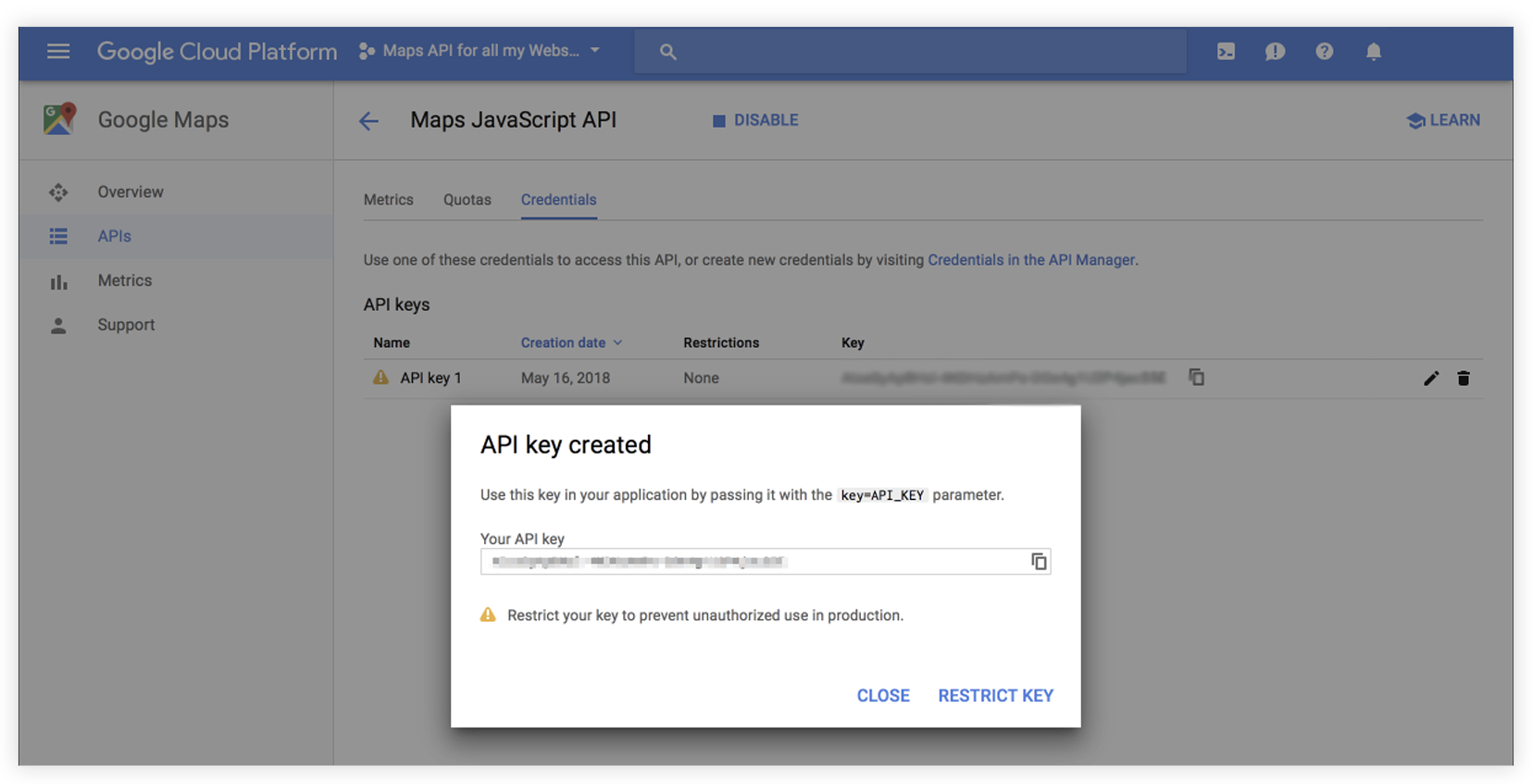
Task: Click the warning icon beside API key 1
Action: (380, 378)
